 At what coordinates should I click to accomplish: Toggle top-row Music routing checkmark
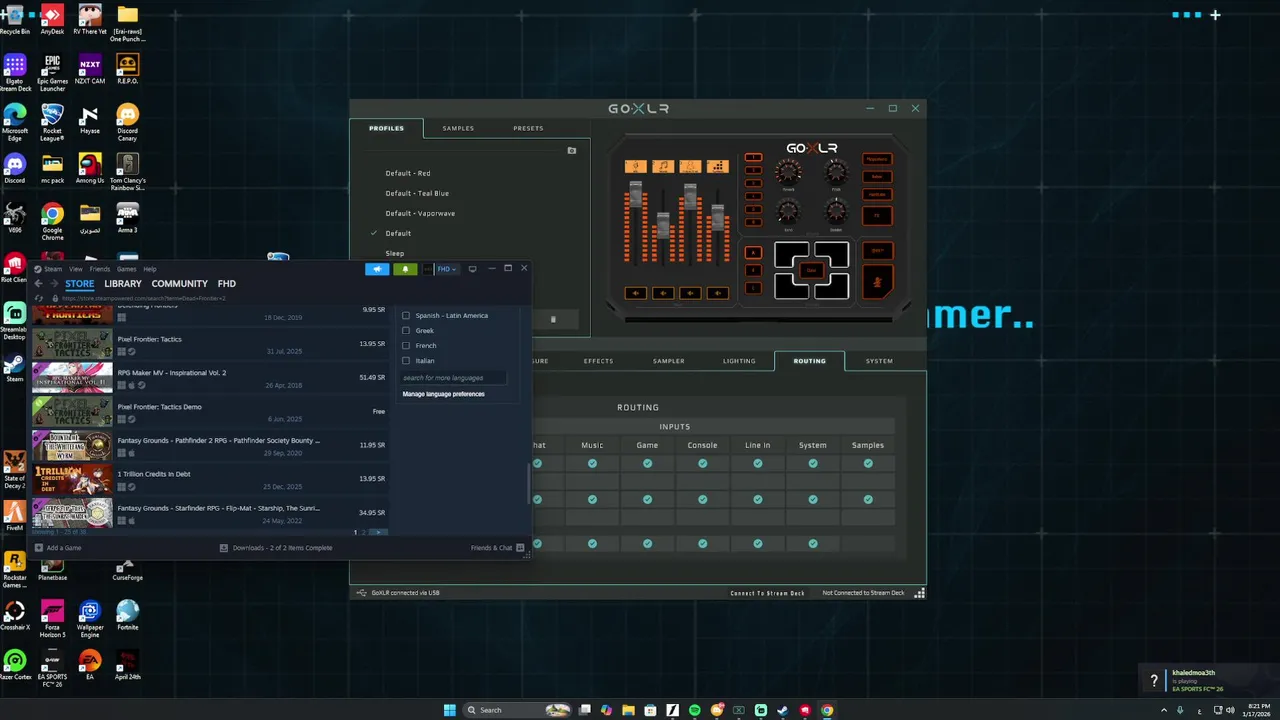pos(592,463)
